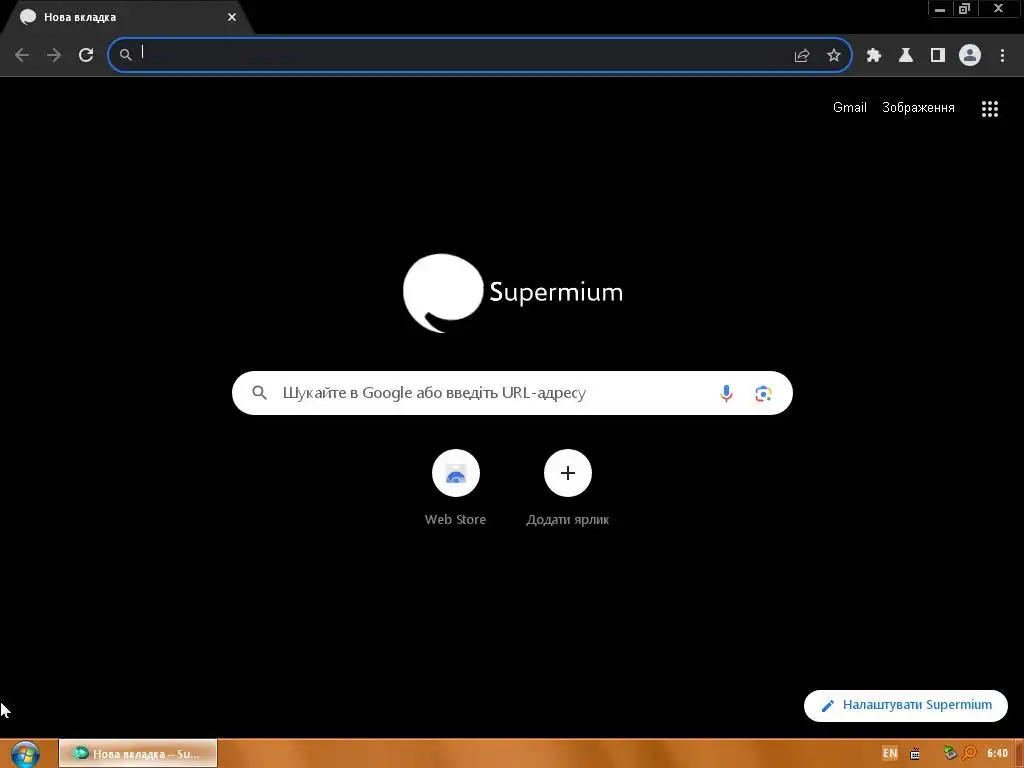1024x768 pixels.
Task: Click the 6:40 clock in tray
Action: (x=997, y=754)
